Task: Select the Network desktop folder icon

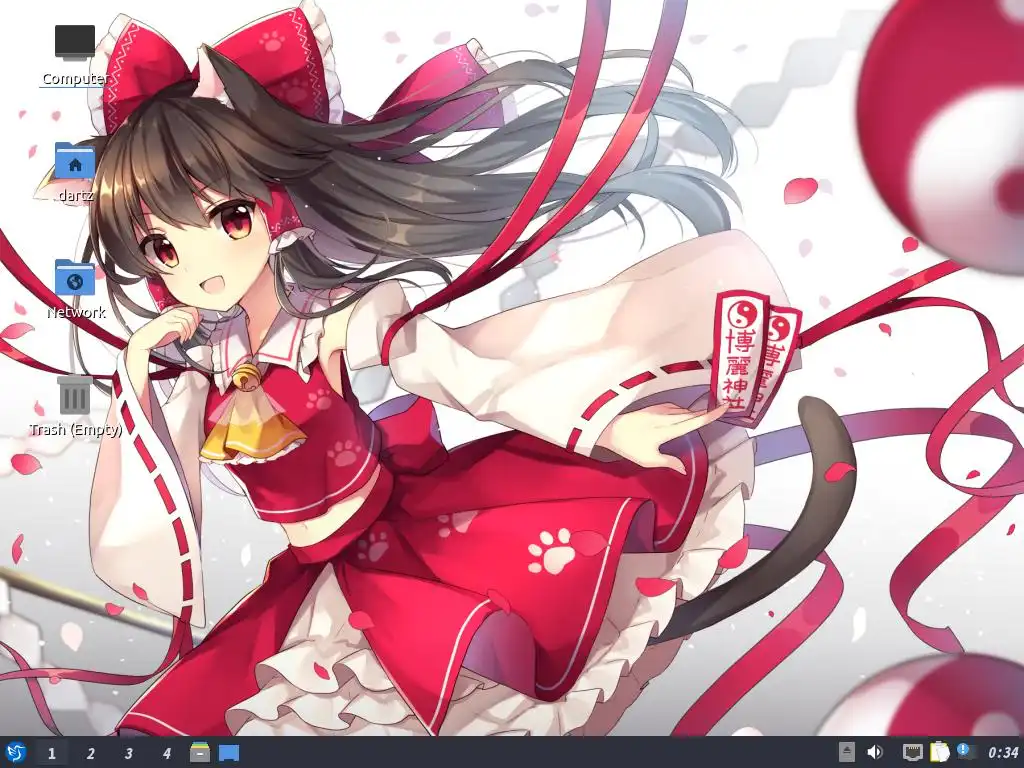Action: [x=75, y=289]
